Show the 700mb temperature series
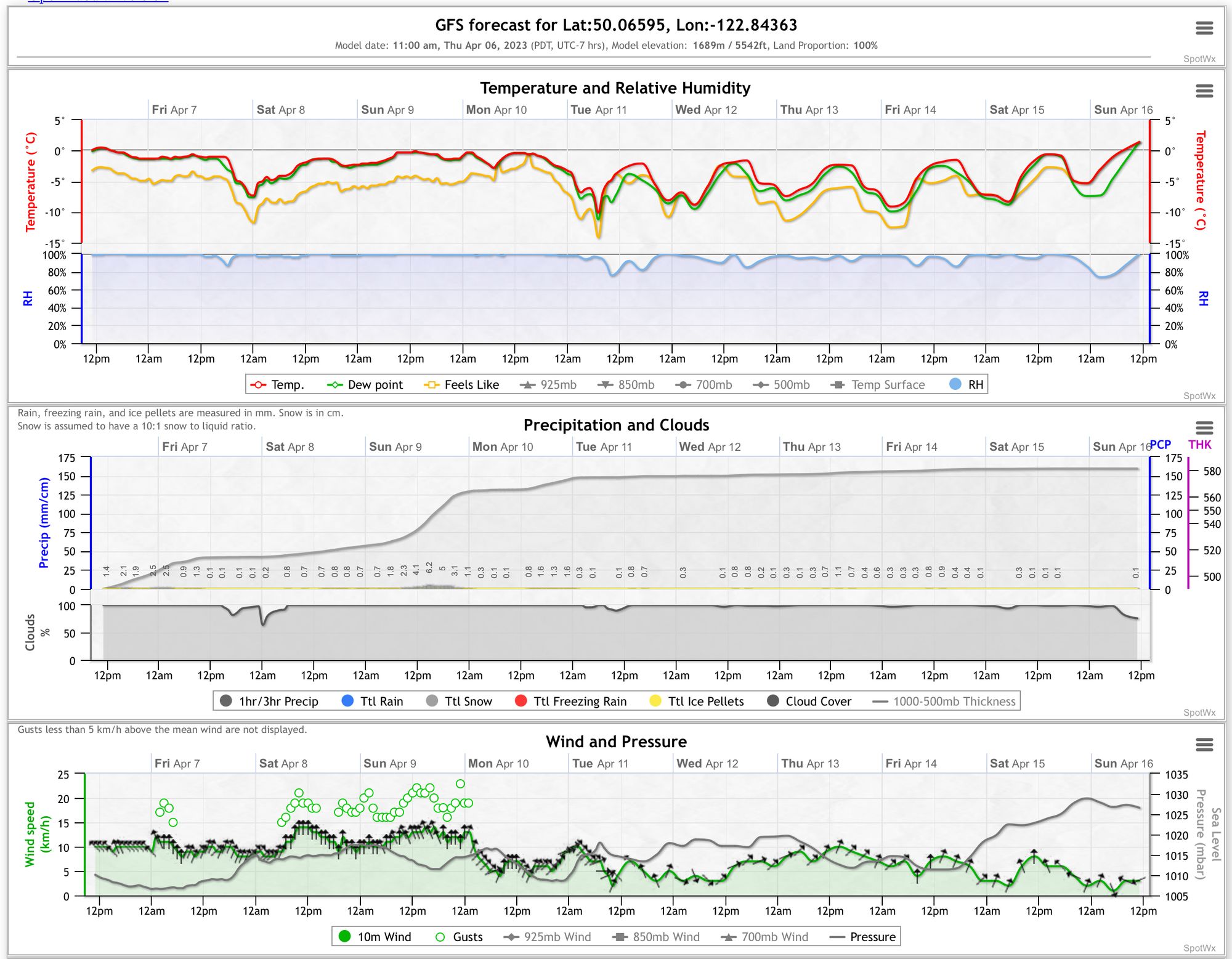1232x959 pixels. [713, 385]
